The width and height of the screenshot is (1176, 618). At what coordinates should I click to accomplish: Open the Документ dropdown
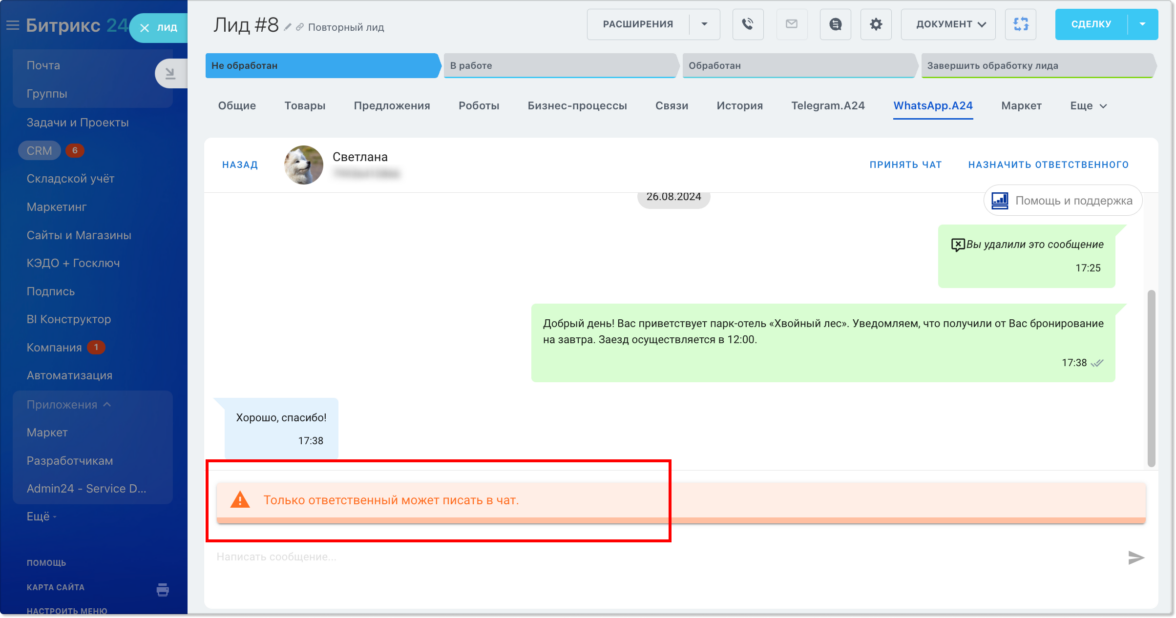tap(948, 24)
